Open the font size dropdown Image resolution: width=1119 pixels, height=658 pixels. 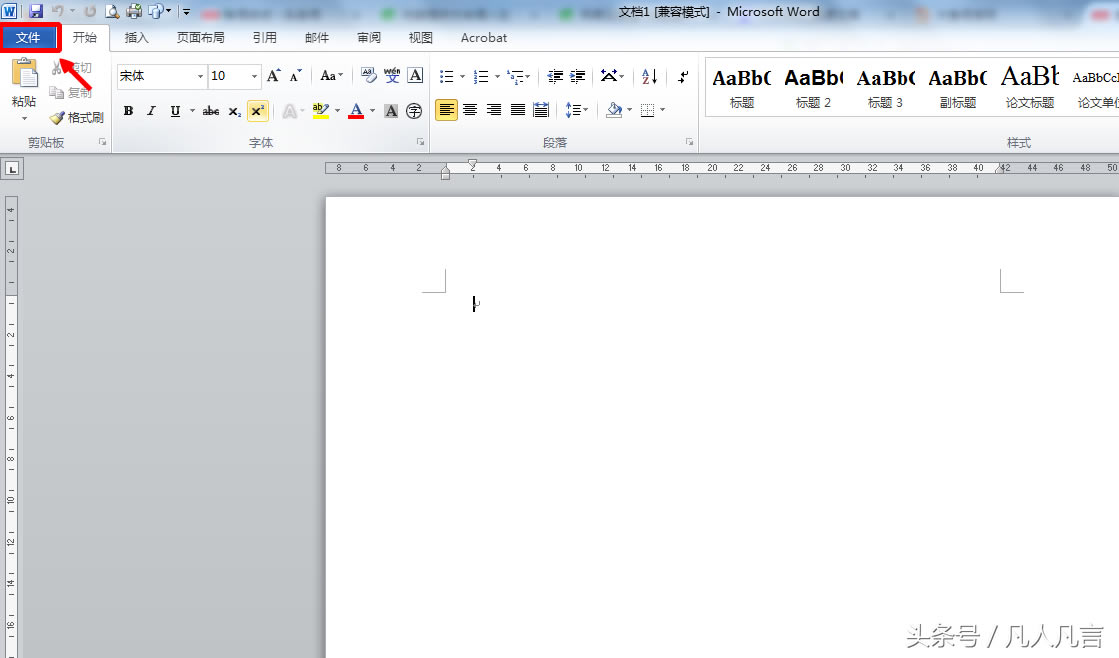click(253, 75)
